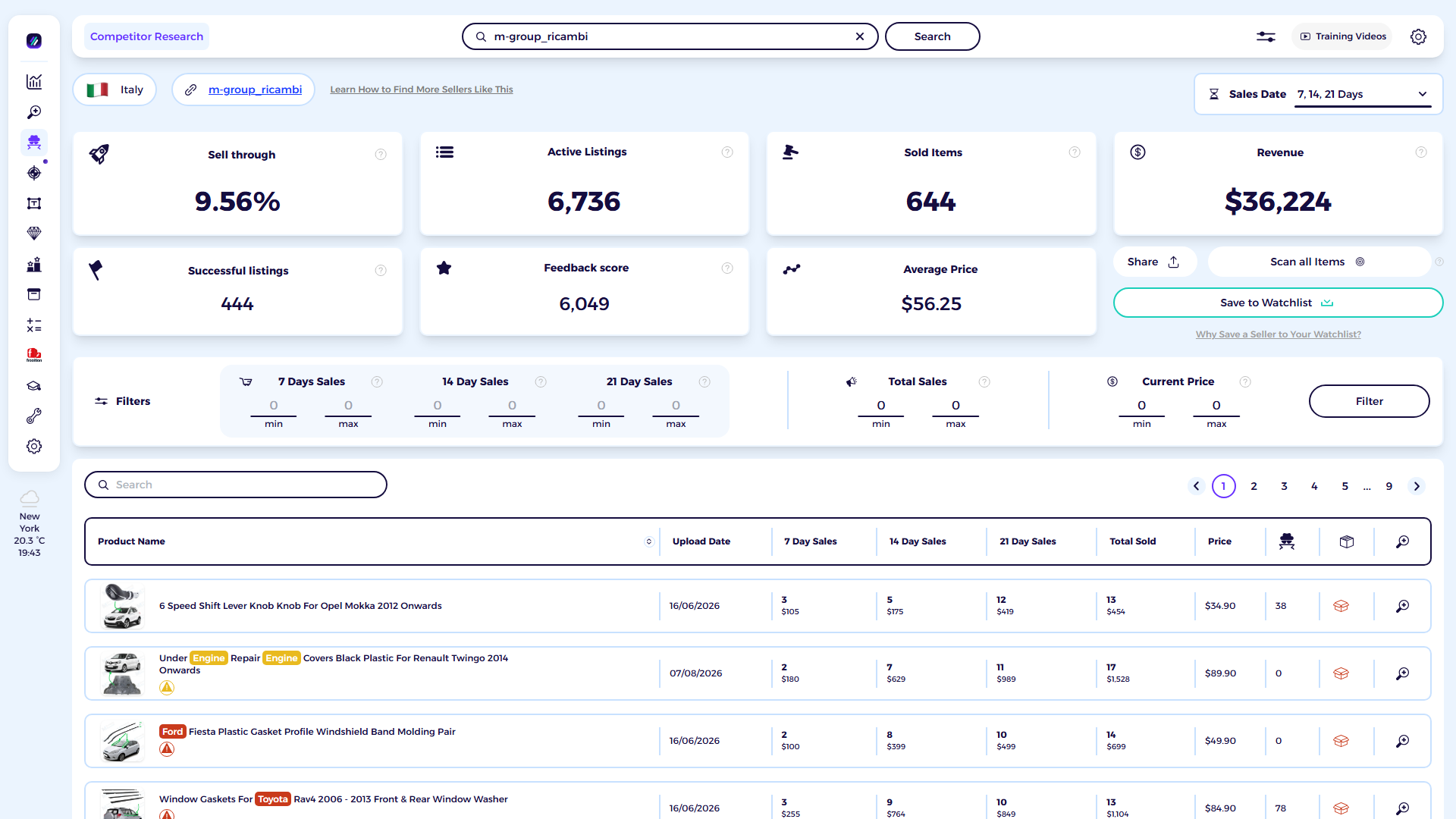This screenshot has width=1456, height=819.
Task: Open the target crosshair sidebar icon
Action: 34,173
